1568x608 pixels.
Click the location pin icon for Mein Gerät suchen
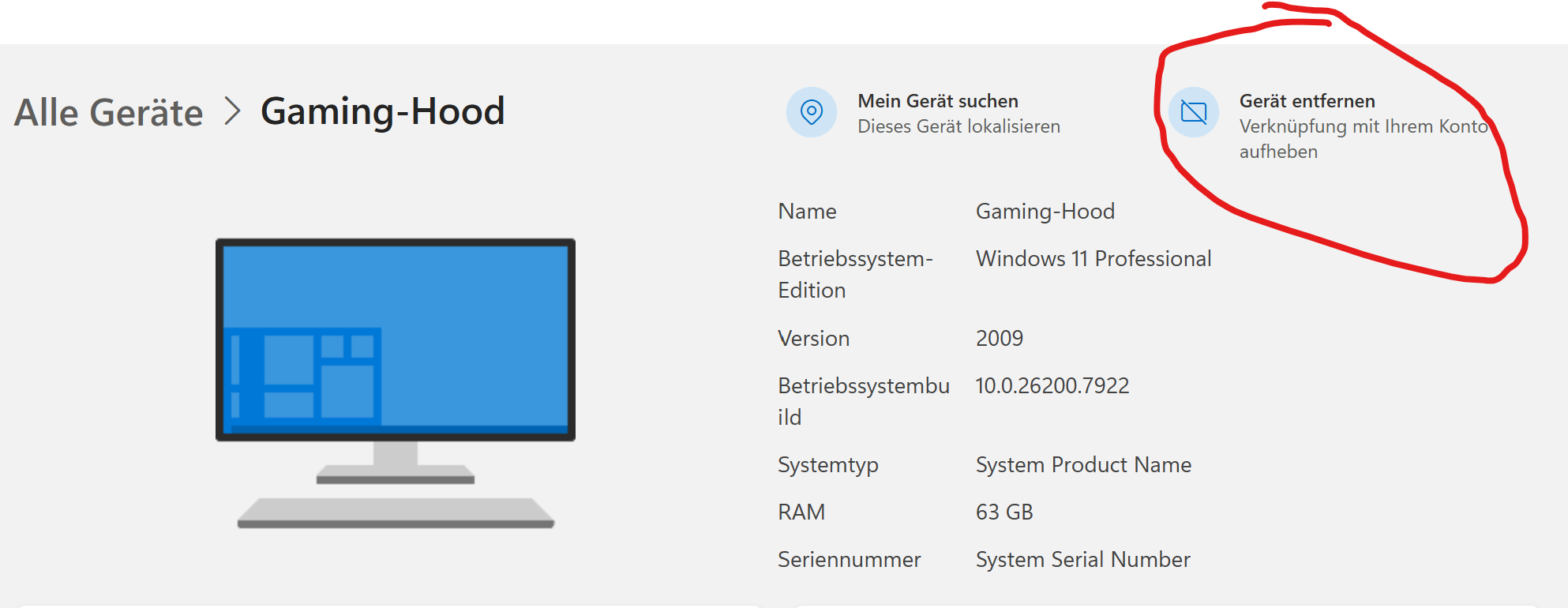pyautogui.click(x=811, y=112)
